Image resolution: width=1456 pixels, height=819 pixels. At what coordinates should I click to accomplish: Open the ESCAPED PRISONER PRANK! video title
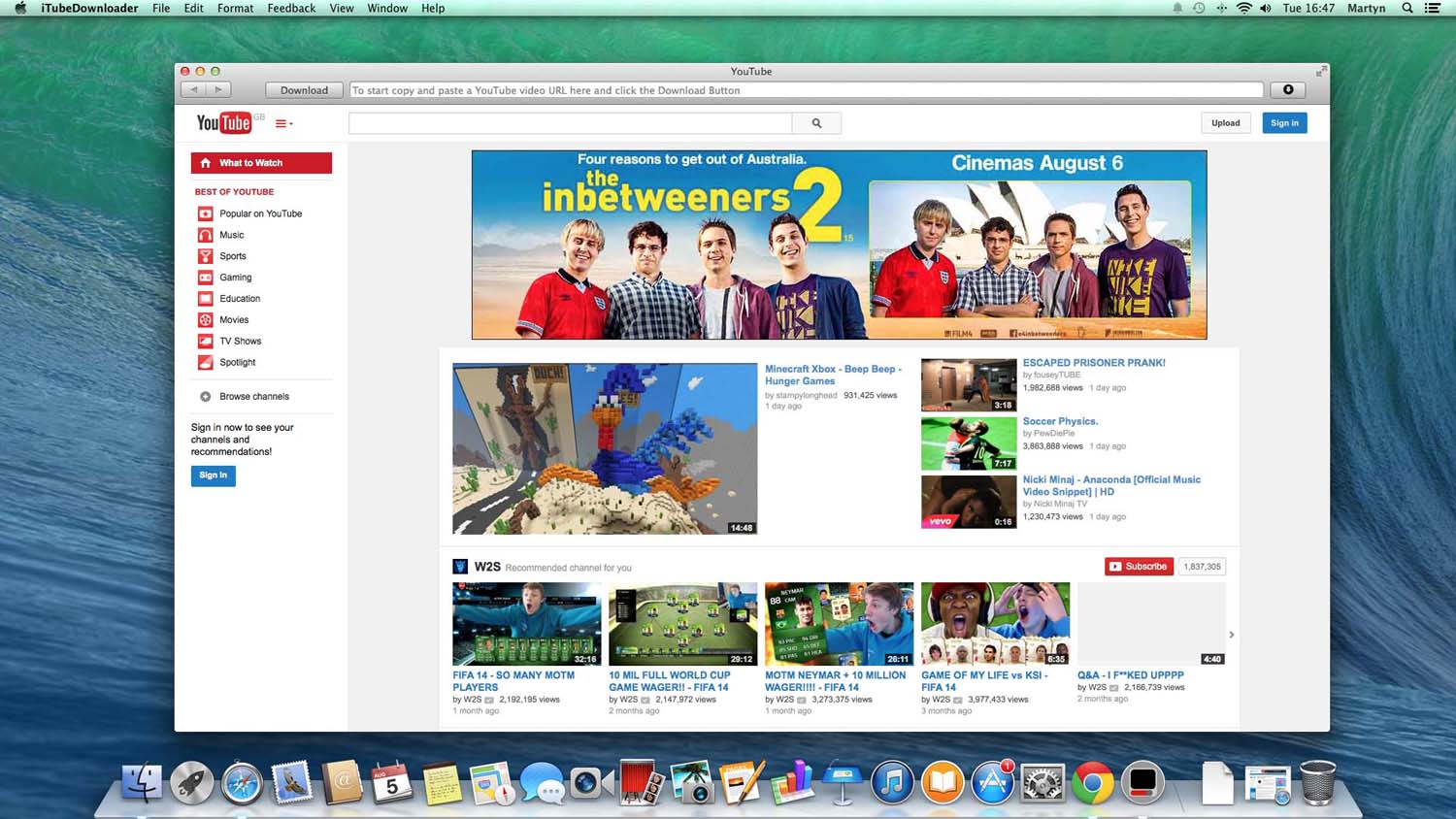tap(1094, 363)
